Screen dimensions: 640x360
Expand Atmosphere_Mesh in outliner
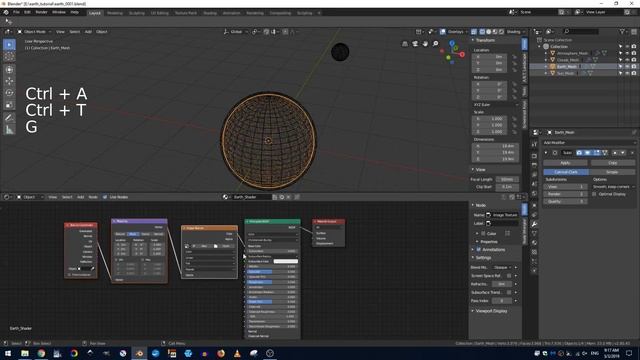546,53
